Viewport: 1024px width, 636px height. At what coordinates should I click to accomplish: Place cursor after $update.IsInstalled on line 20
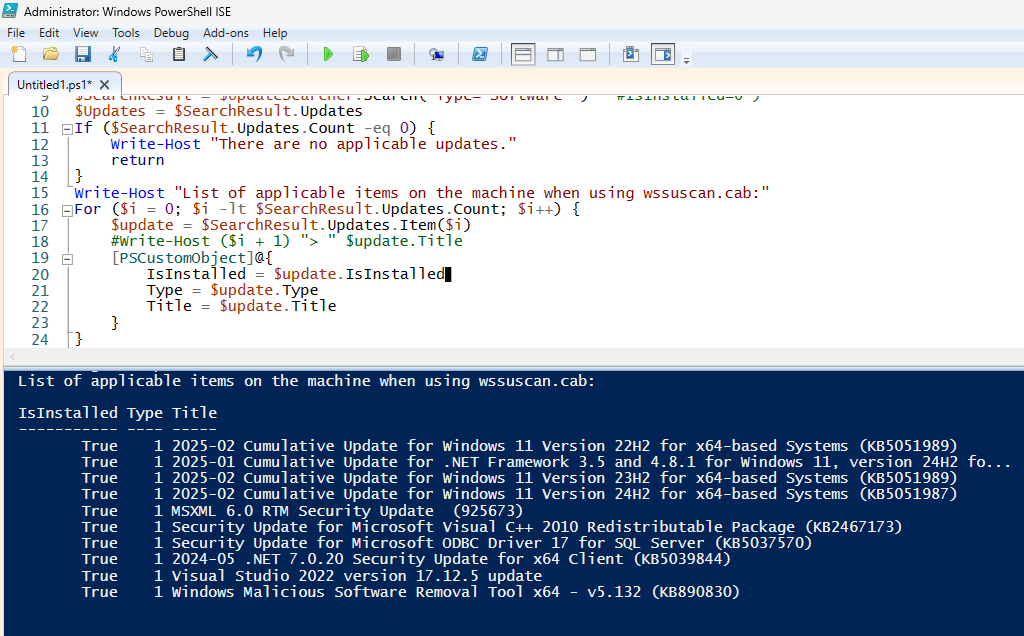tap(446, 274)
